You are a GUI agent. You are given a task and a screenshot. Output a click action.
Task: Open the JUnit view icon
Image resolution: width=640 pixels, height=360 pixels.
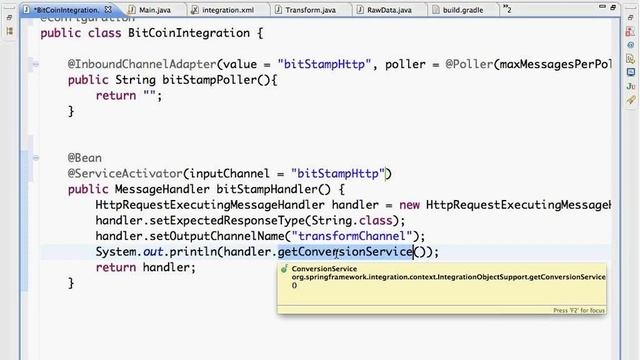(631, 86)
